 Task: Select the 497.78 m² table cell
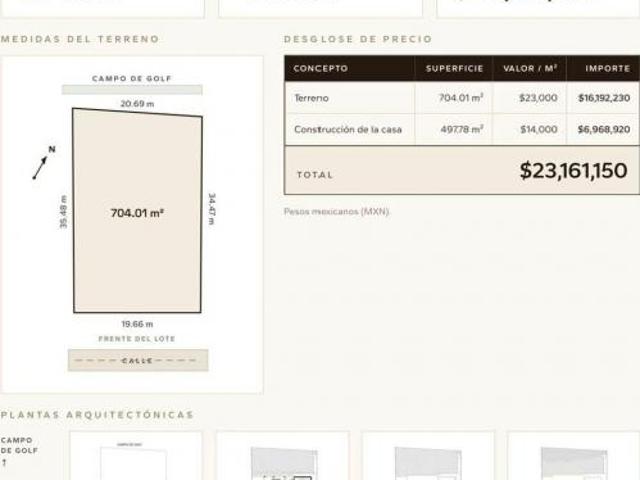(x=462, y=129)
